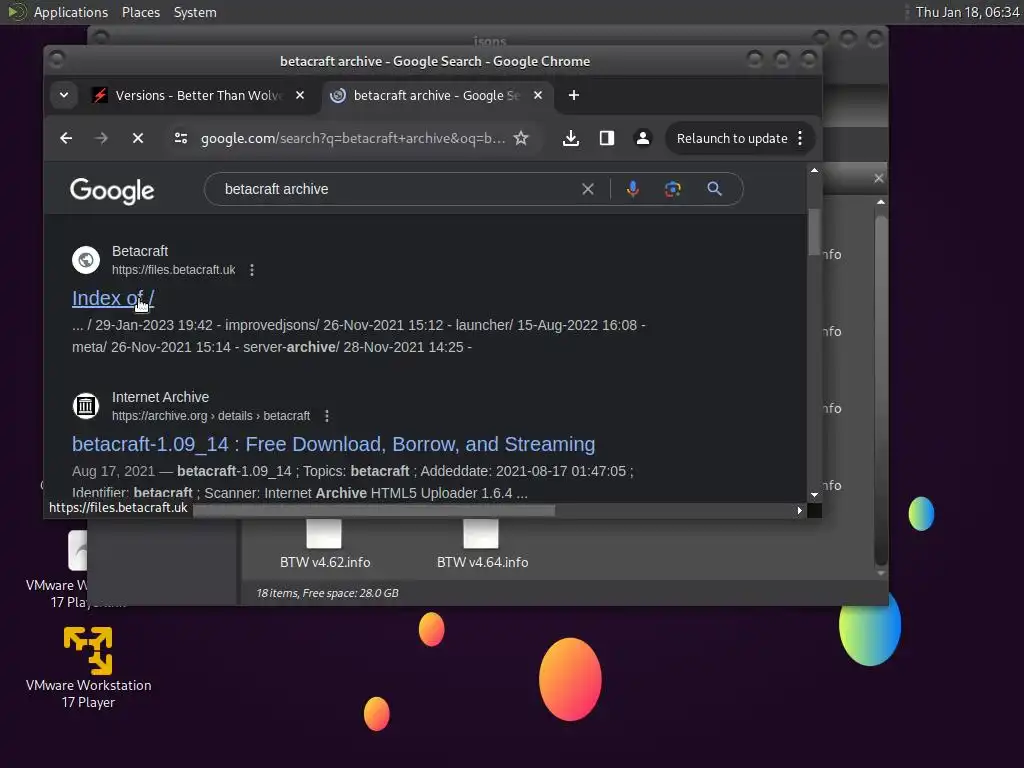Click the VMware Workstation 17 Player desktop icon
Image resolution: width=1024 pixels, height=768 pixels.
88,667
